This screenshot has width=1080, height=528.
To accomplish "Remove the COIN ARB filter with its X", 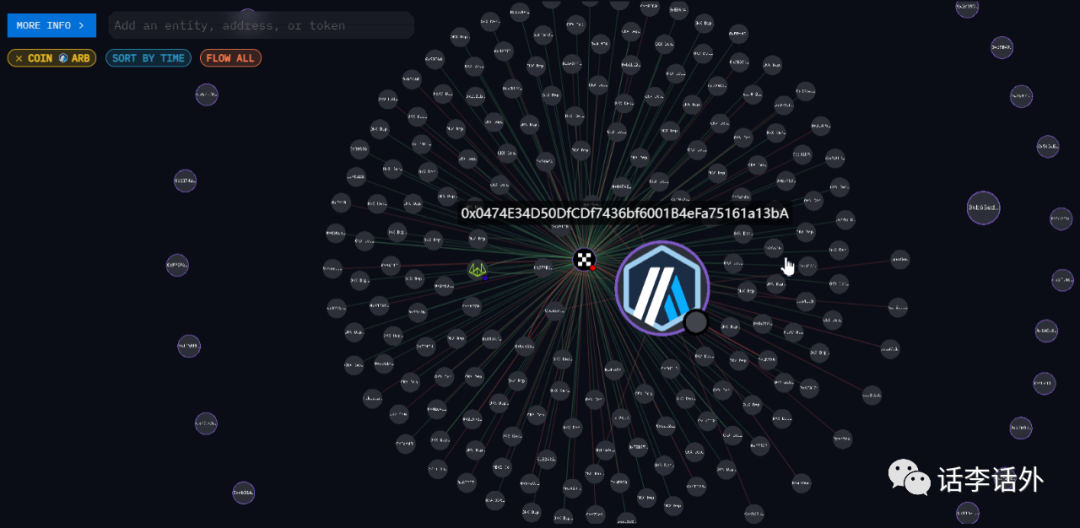I will (x=19, y=59).
